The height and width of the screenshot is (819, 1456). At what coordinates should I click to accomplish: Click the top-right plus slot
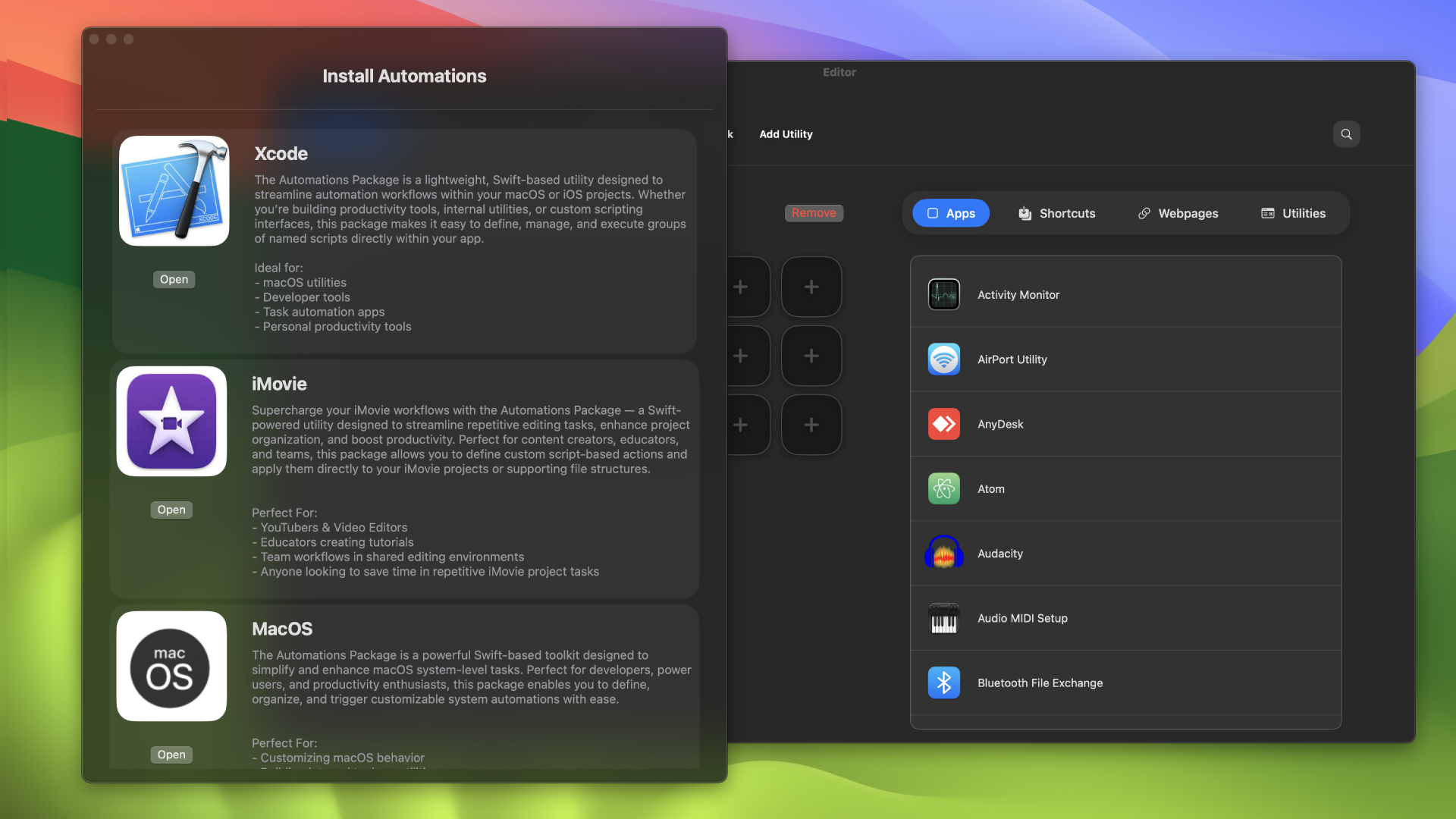(x=811, y=287)
